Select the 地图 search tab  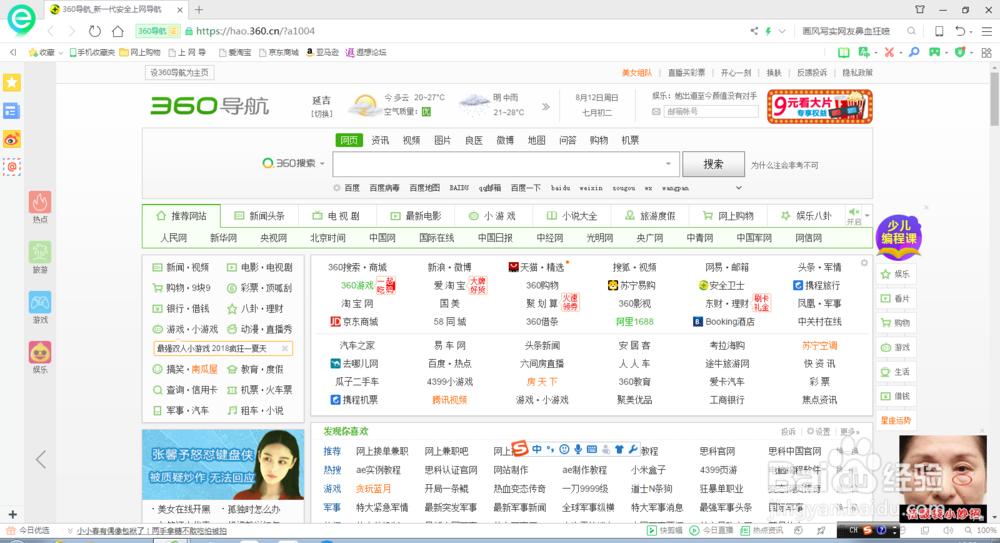(536, 140)
